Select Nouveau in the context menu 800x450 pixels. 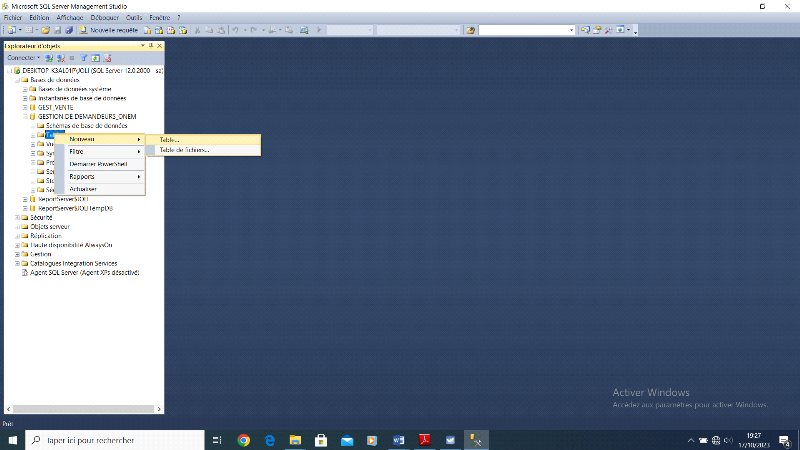[99, 139]
